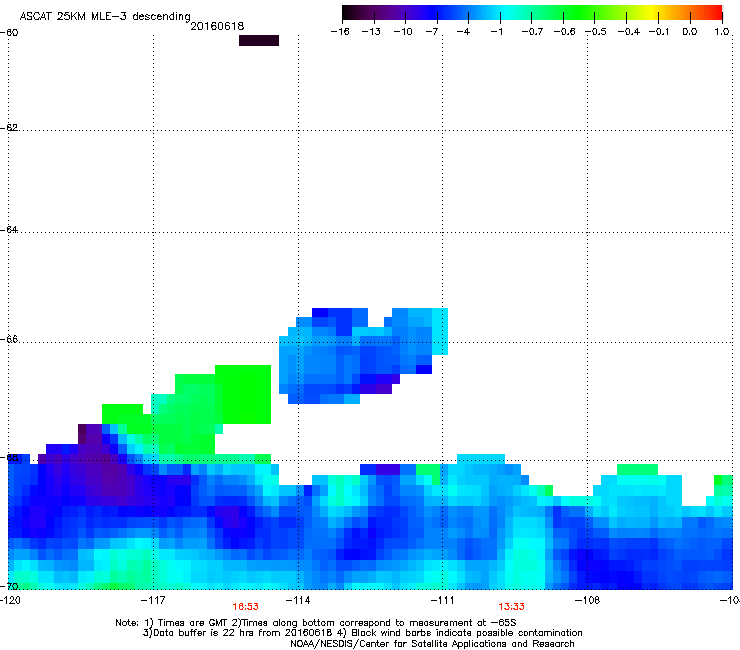The width and height of the screenshot is (740, 650).
Task: Click the latitude label -64
Action: pos(9,229)
